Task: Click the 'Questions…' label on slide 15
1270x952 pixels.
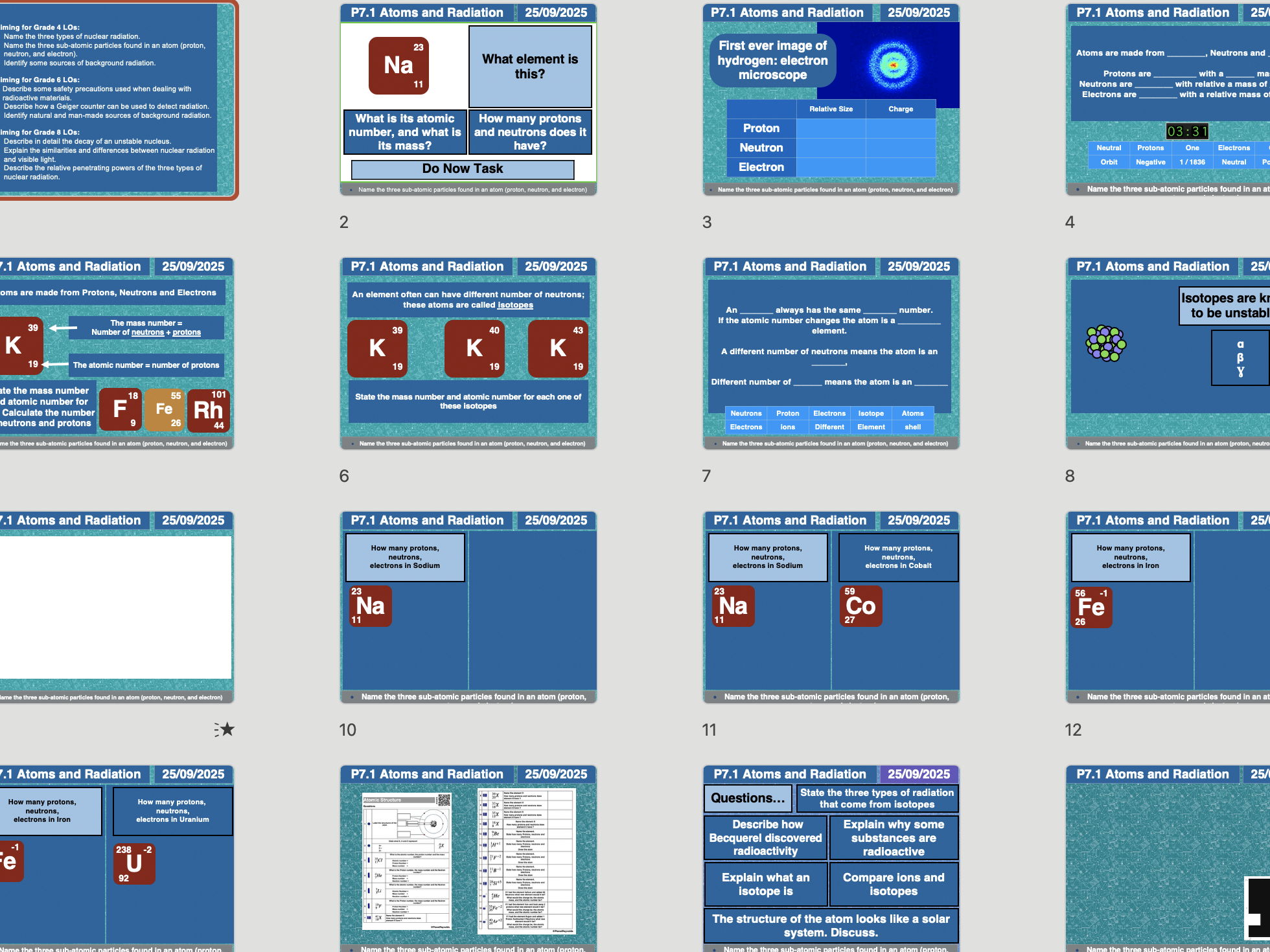Action: [747, 798]
